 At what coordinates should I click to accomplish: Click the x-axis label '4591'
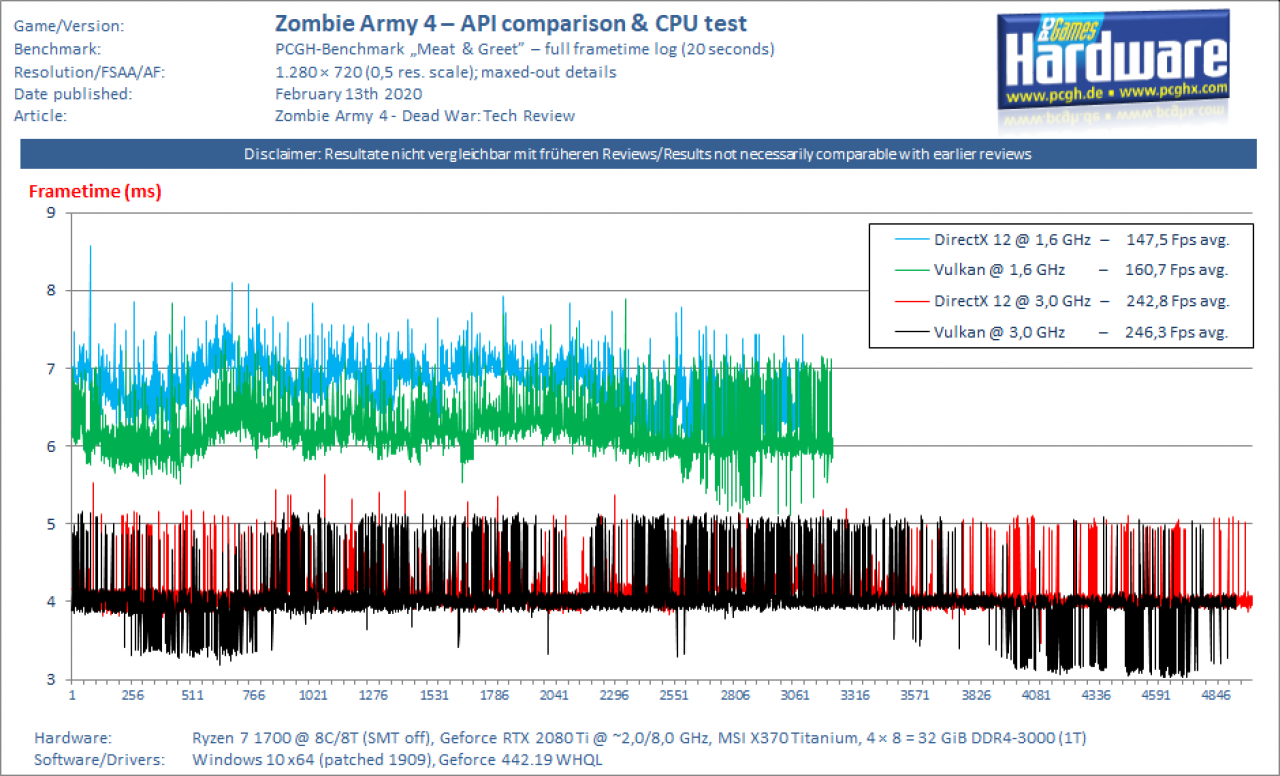tap(1156, 695)
